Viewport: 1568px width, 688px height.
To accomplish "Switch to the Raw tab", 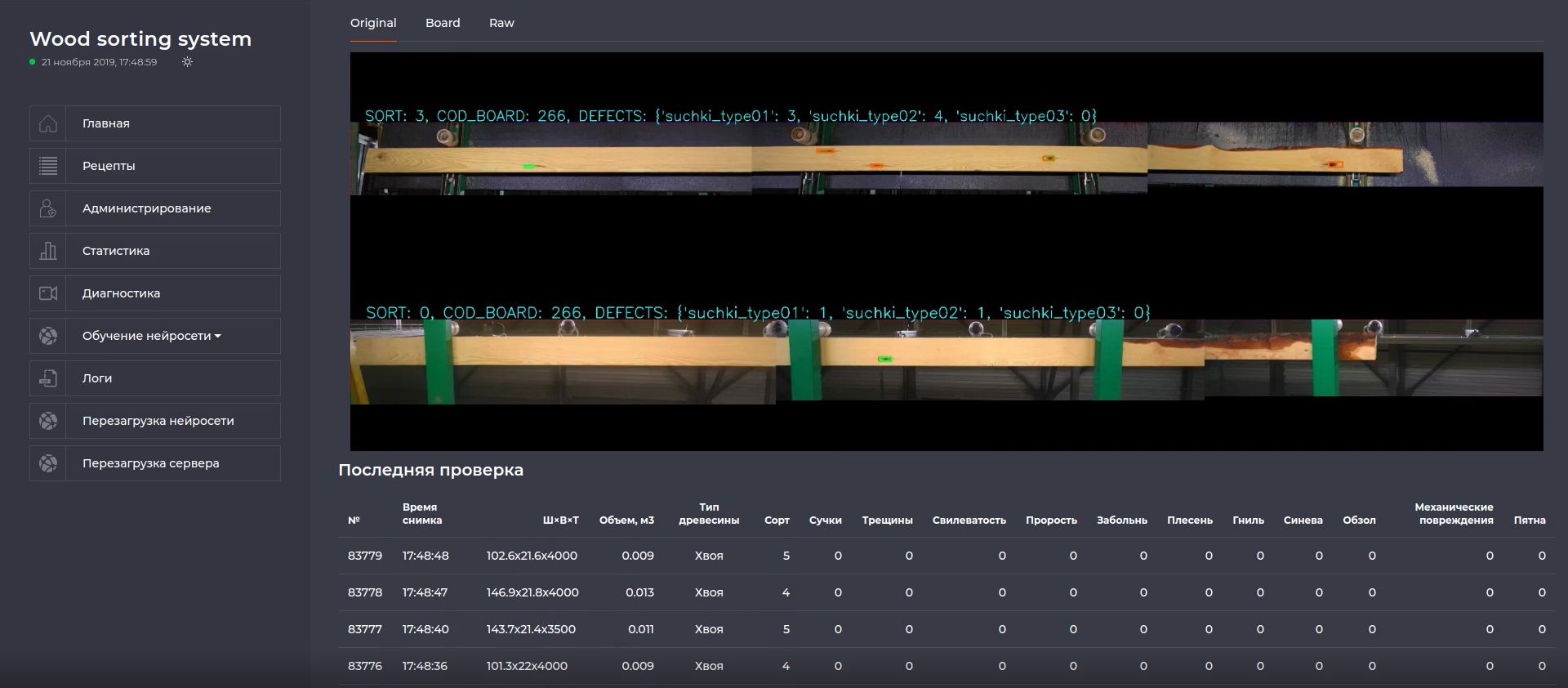I will (x=501, y=23).
